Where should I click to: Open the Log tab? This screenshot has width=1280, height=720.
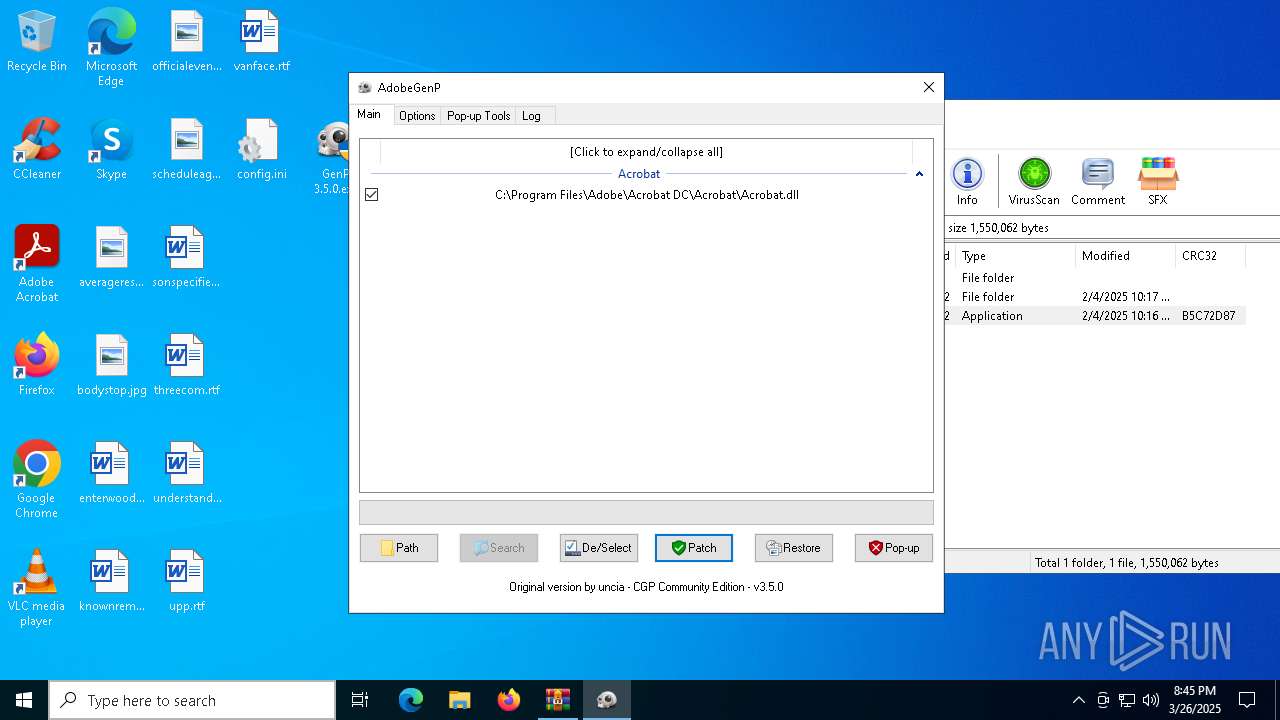coord(531,116)
